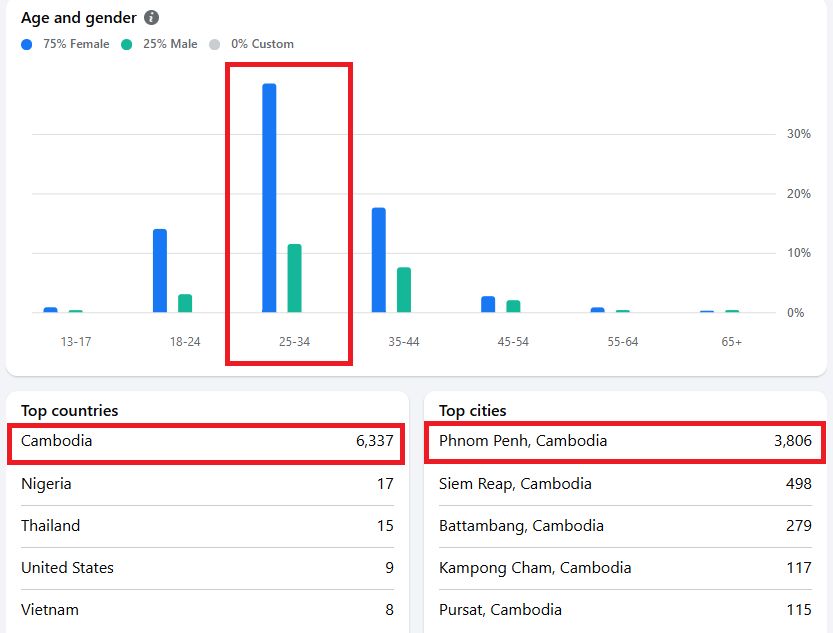Open the Age and gender info icon
The height and width of the screenshot is (633, 833).
pyautogui.click(x=151, y=18)
